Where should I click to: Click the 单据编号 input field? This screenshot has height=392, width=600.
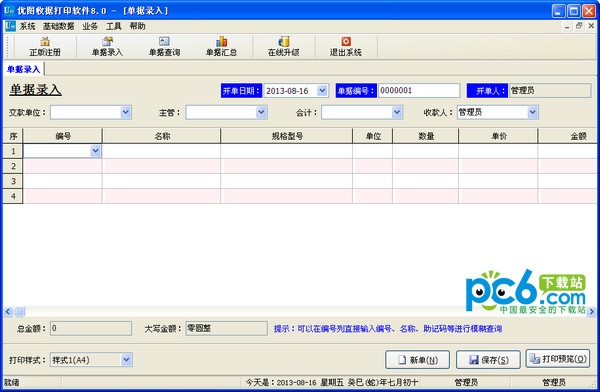(419, 91)
